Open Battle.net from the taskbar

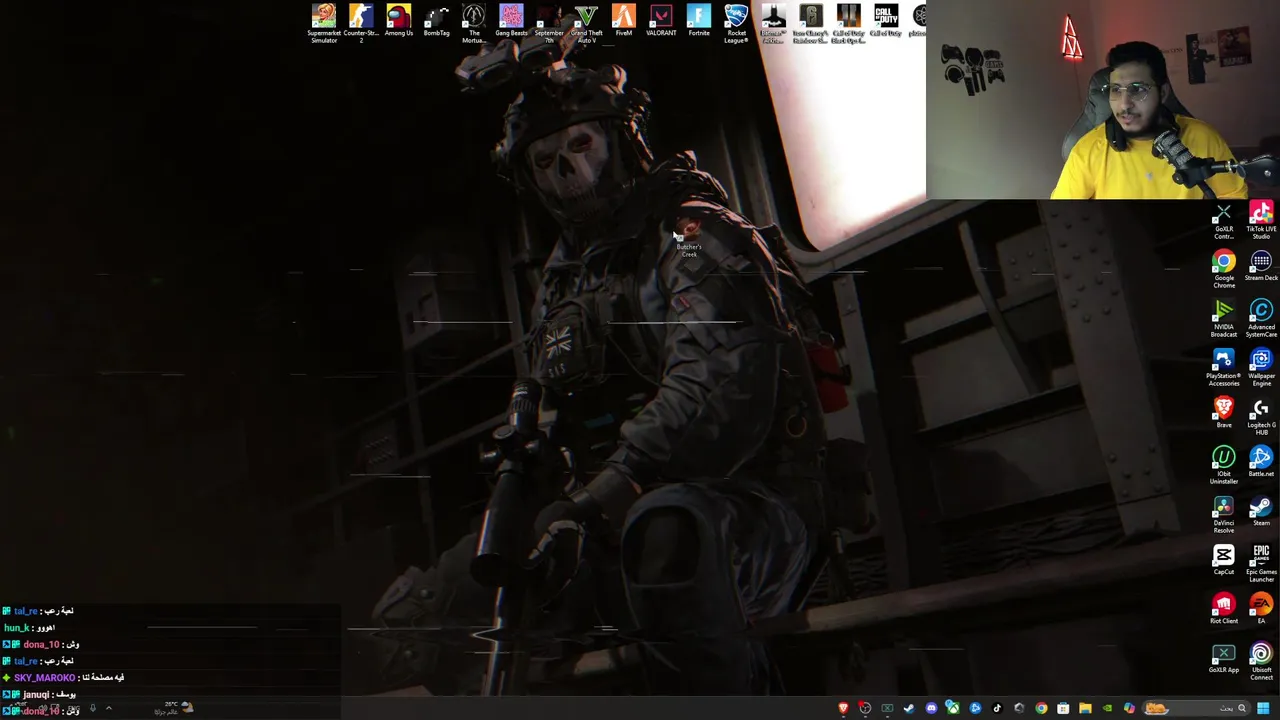pos(975,708)
